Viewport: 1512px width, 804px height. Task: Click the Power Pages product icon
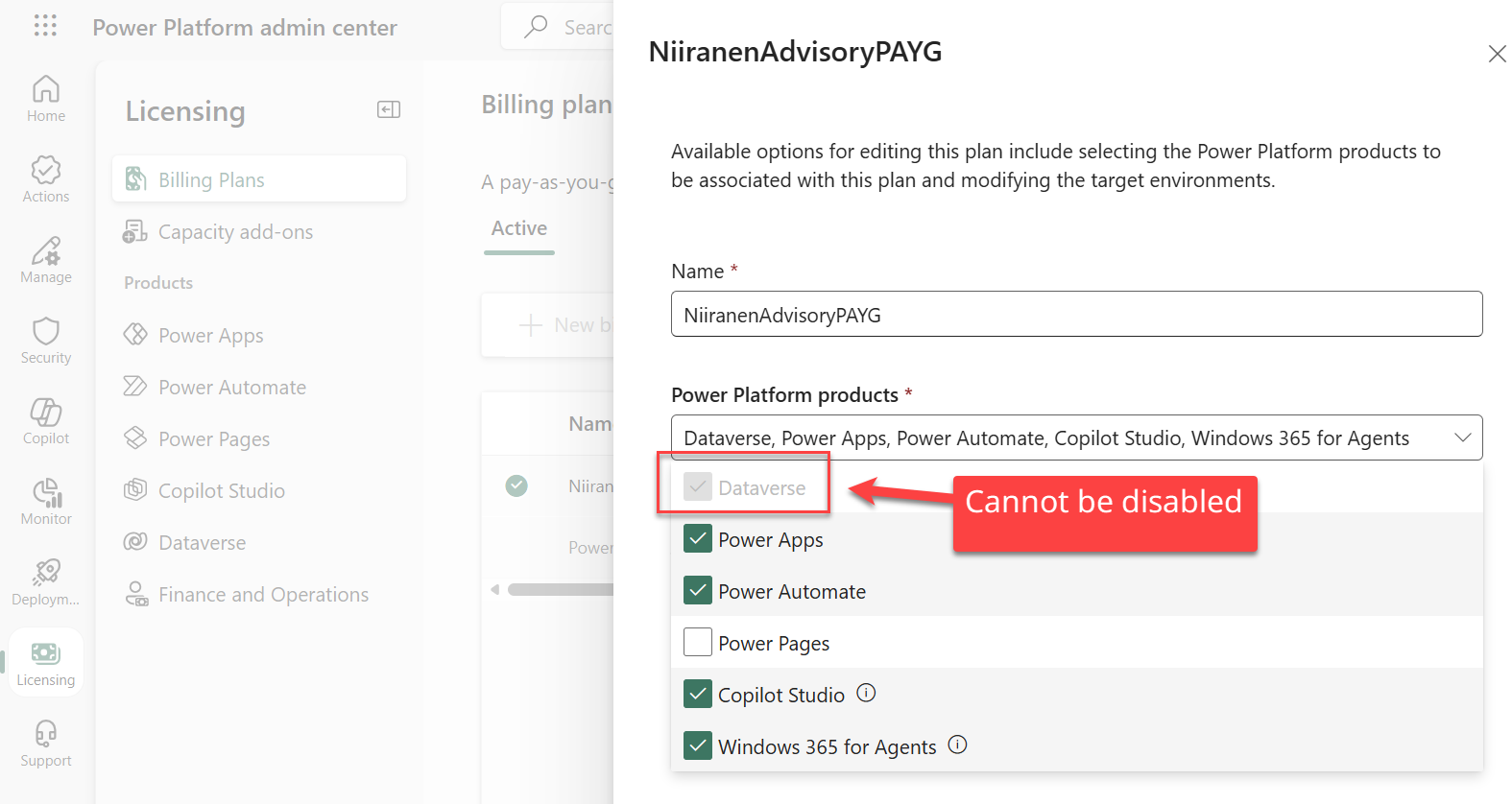click(135, 438)
